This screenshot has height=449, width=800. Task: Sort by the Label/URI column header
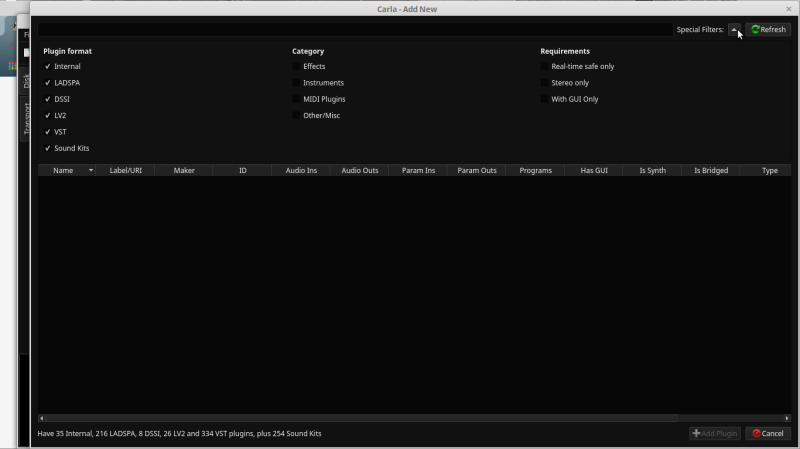(126, 170)
